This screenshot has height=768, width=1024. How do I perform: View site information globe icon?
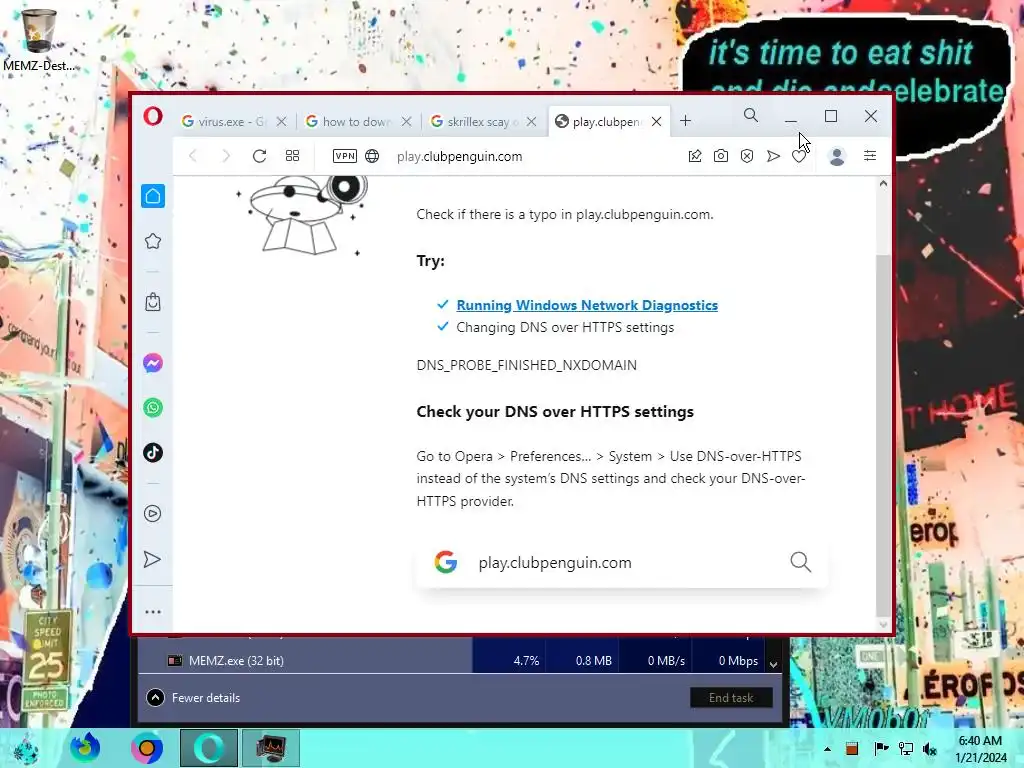(372, 156)
